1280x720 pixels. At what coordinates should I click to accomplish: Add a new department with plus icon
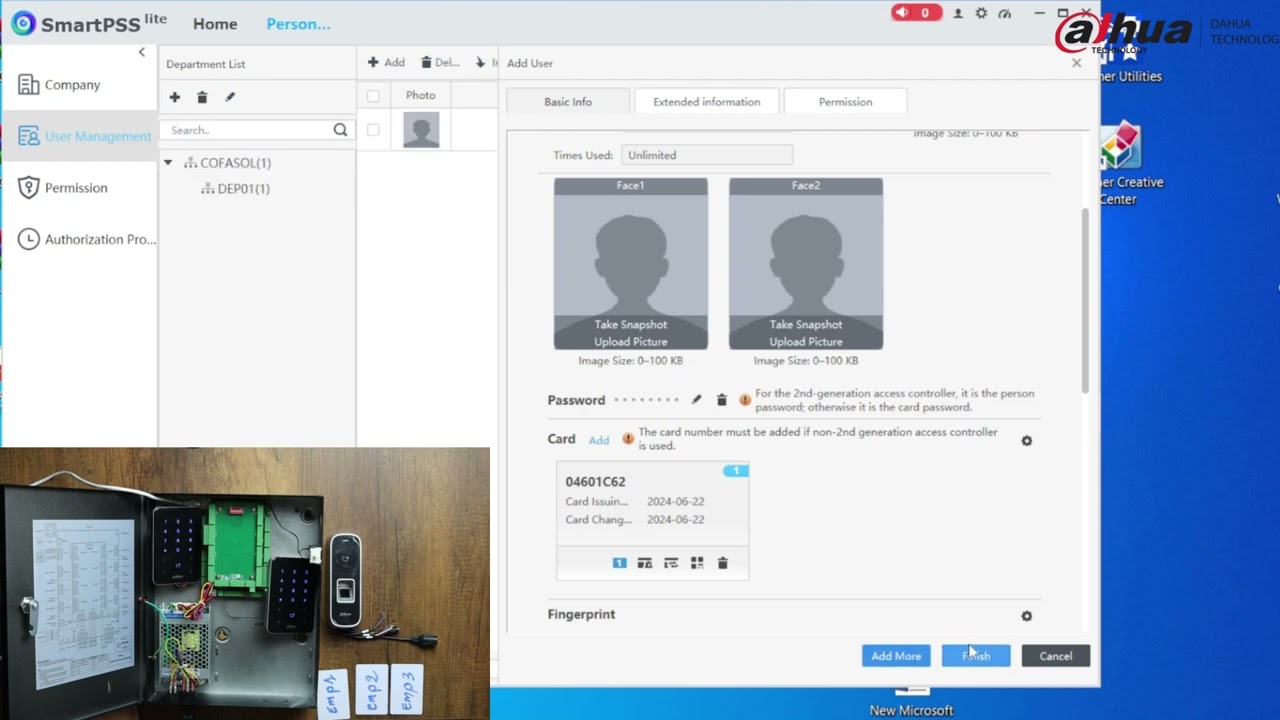175,97
